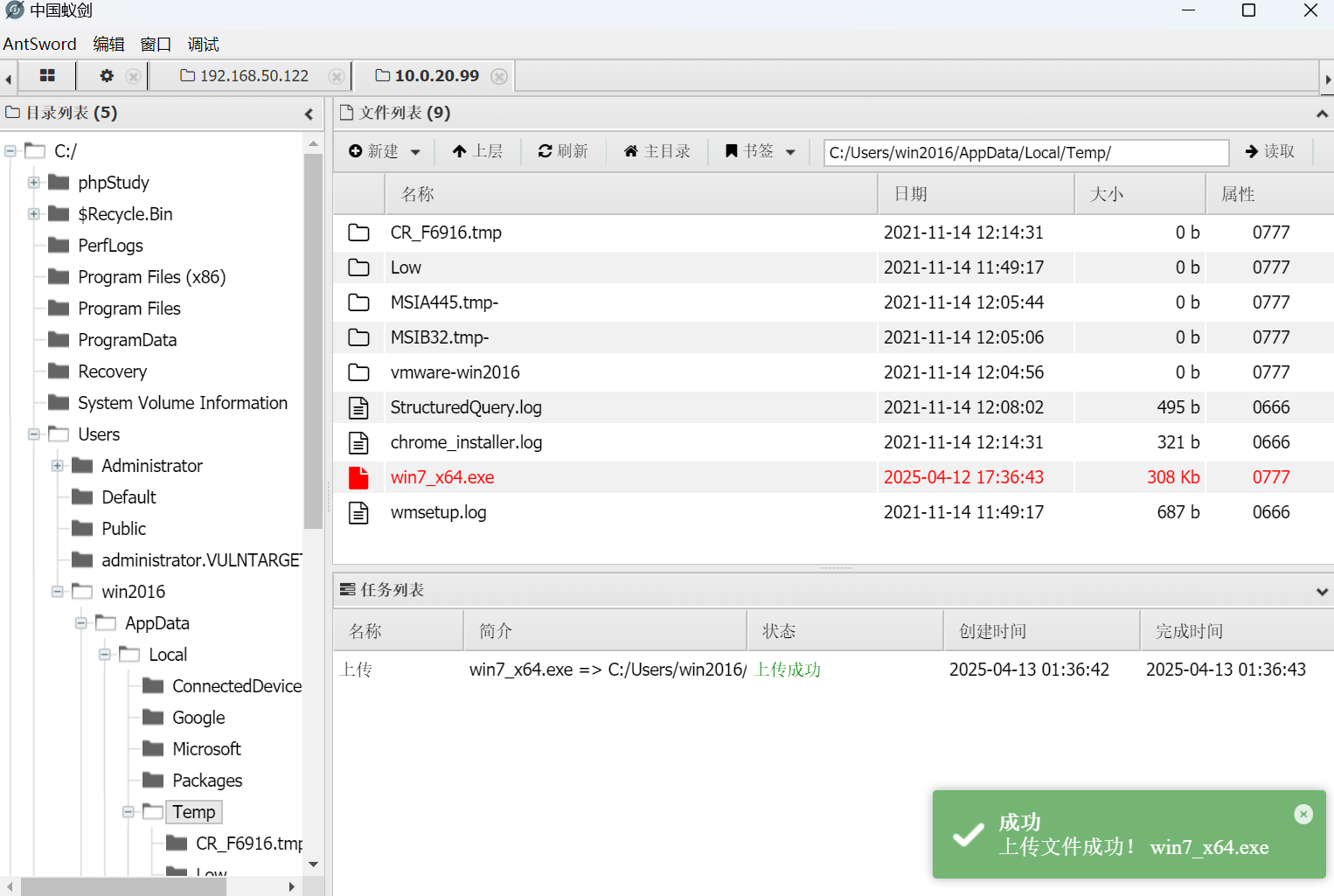
Task: Collapse the win2016 tree node
Action: 58,592
